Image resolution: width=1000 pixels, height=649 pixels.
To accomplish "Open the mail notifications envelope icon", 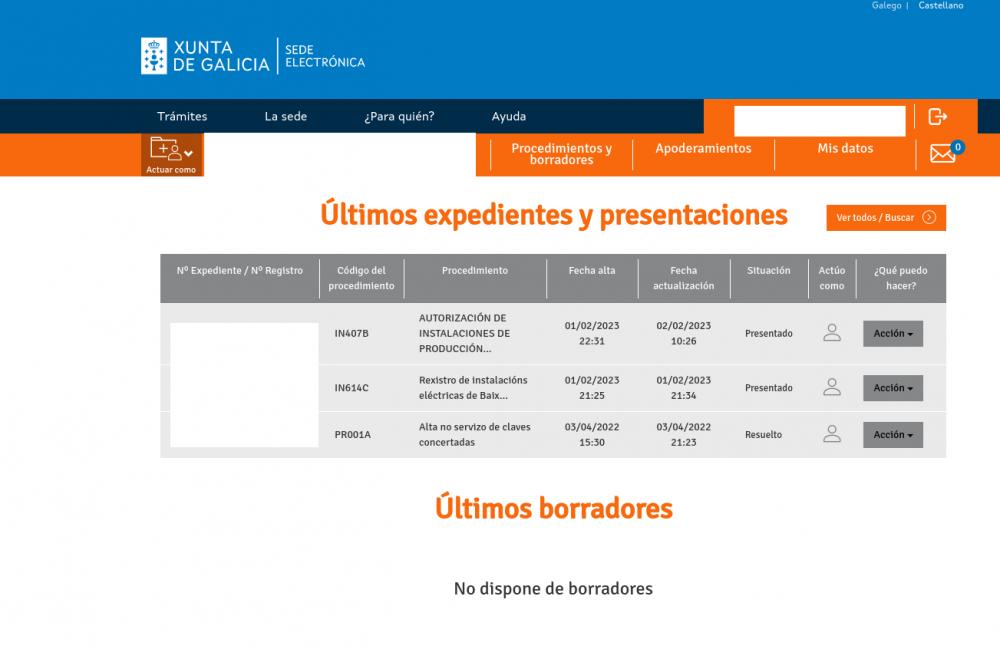I will 943,154.
